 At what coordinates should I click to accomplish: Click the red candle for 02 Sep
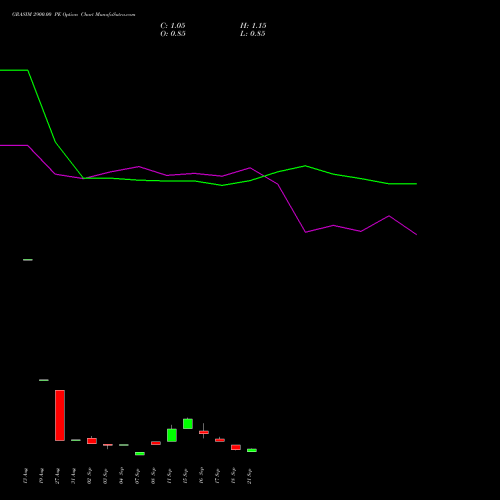(x=92, y=441)
